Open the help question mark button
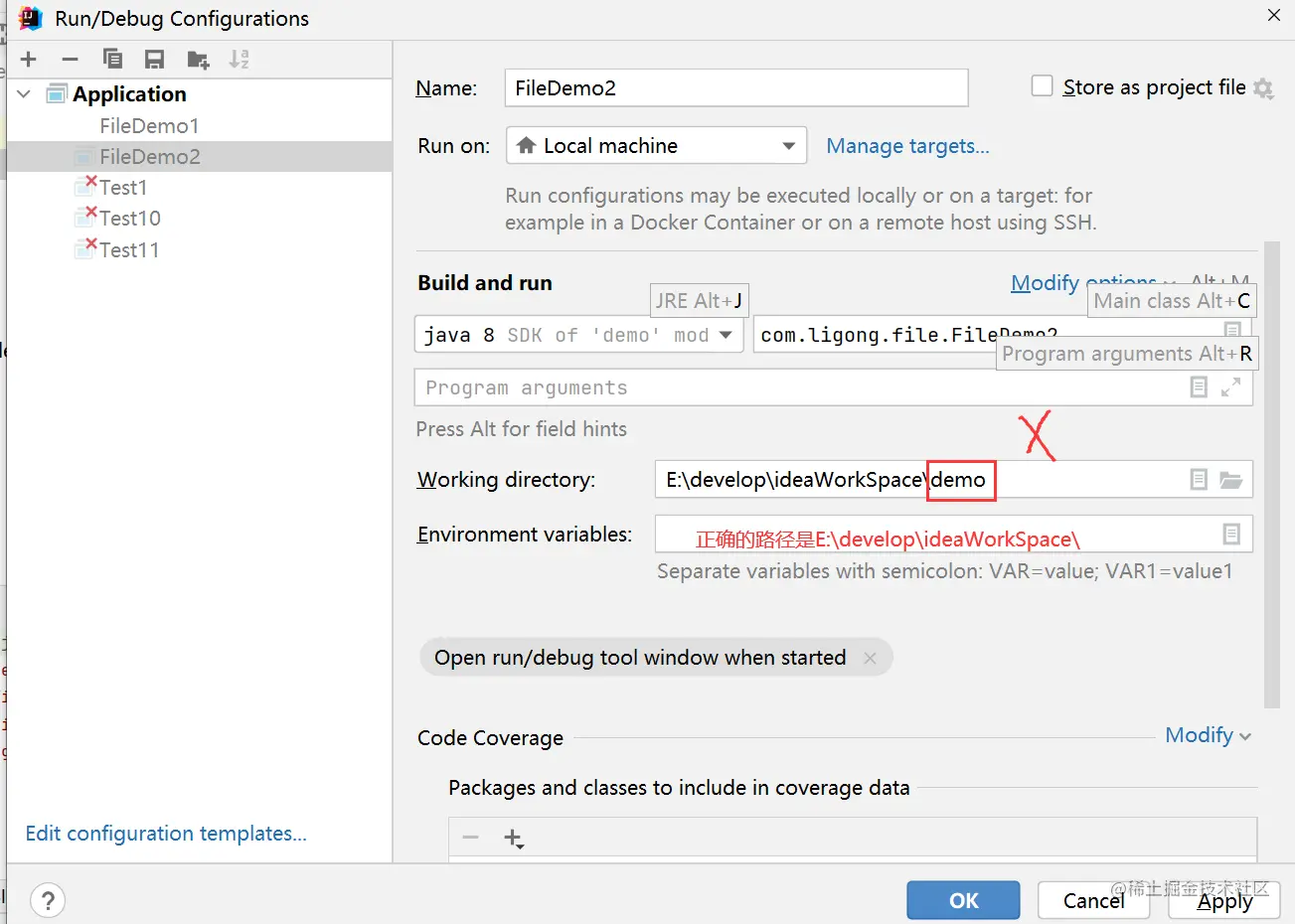 tap(48, 900)
